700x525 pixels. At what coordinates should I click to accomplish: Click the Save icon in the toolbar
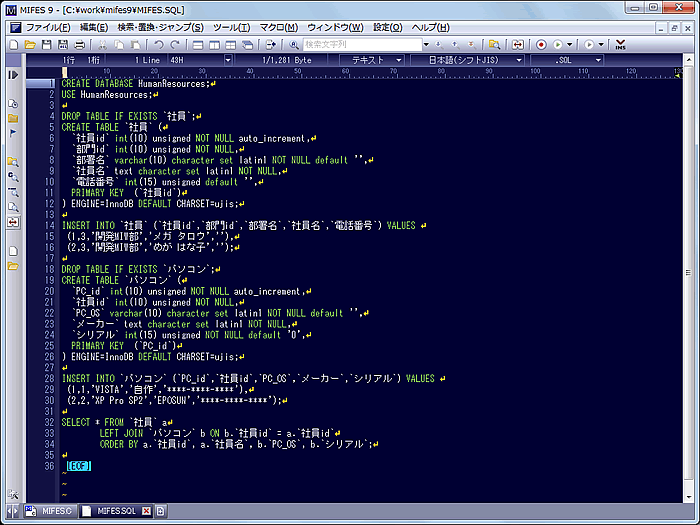(x=47, y=45)
